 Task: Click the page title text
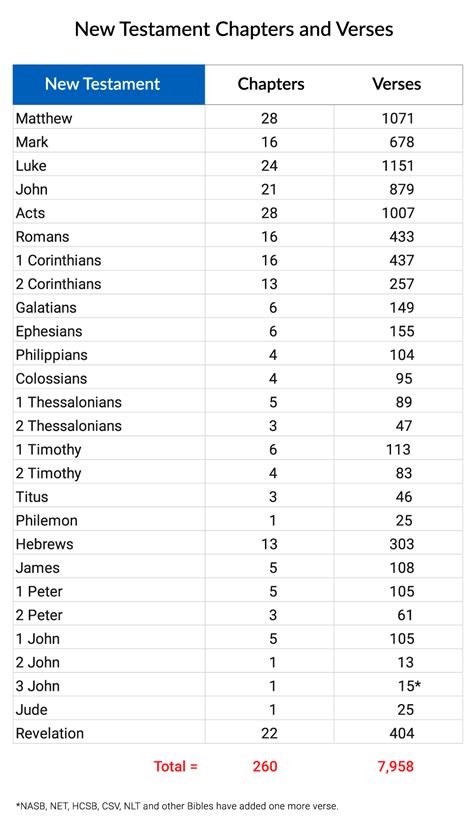click(x=234, y=29)
